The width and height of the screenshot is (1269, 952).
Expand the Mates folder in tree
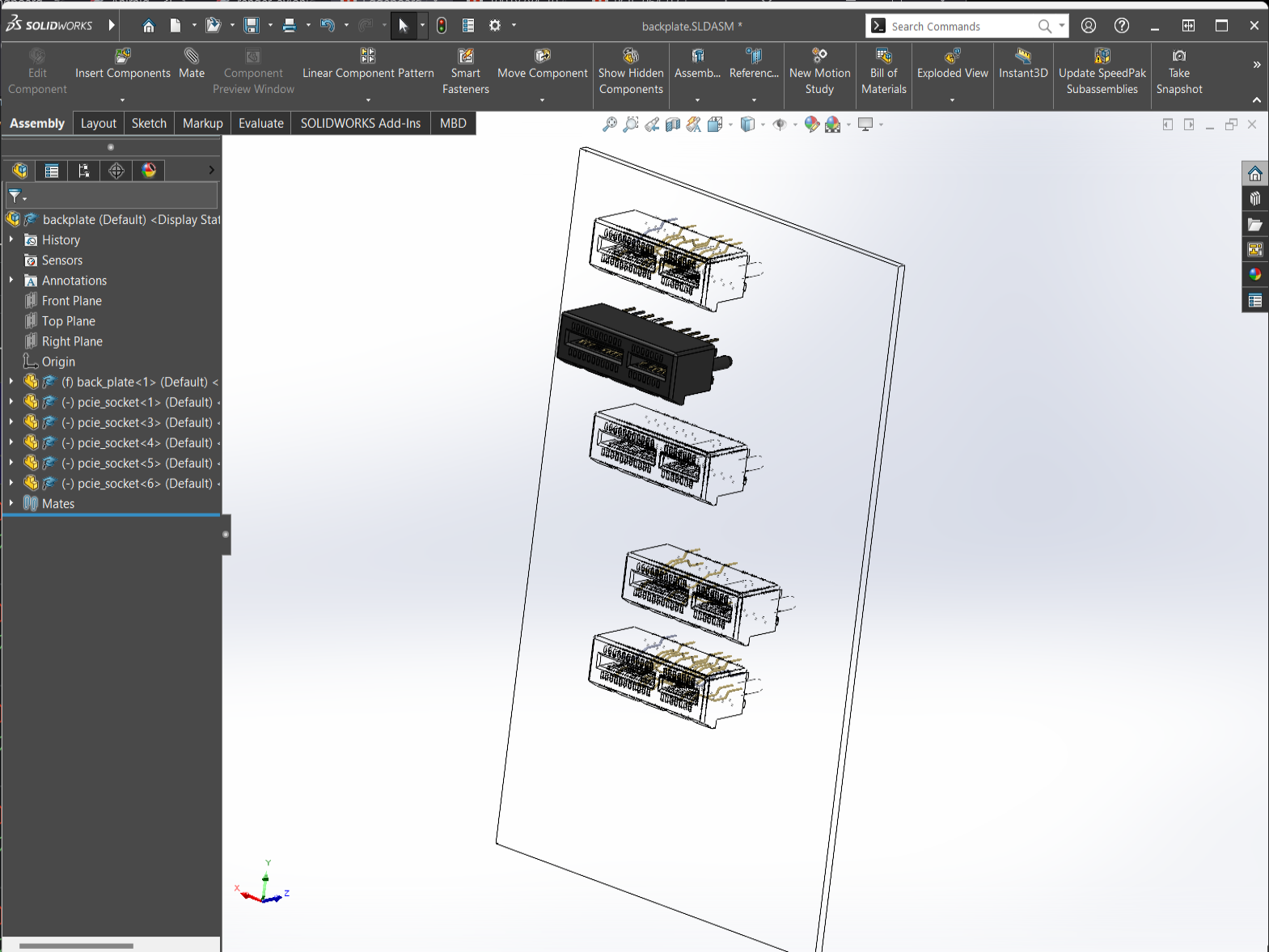point(11,503)
